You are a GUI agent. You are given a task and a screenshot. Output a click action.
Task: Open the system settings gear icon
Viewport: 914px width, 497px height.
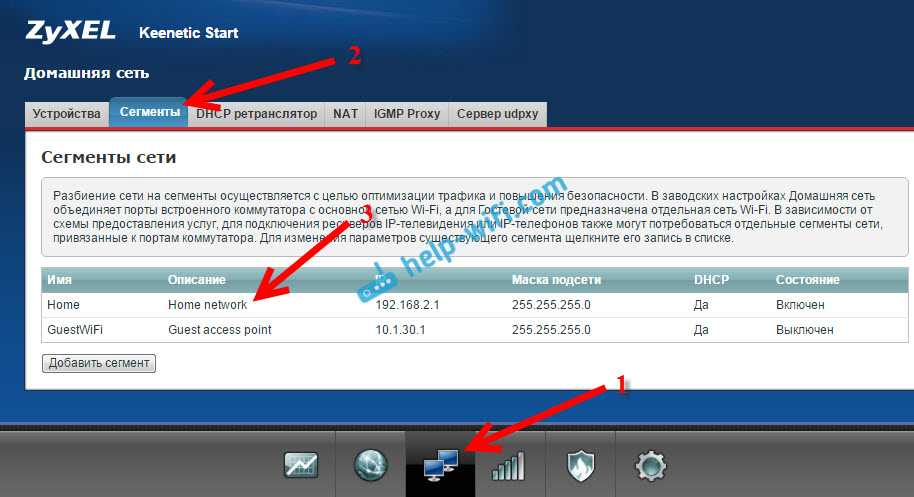tap(650, 465)
